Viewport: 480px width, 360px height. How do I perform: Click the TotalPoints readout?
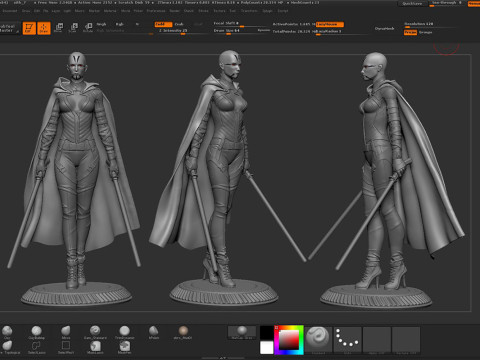(294, 32)
